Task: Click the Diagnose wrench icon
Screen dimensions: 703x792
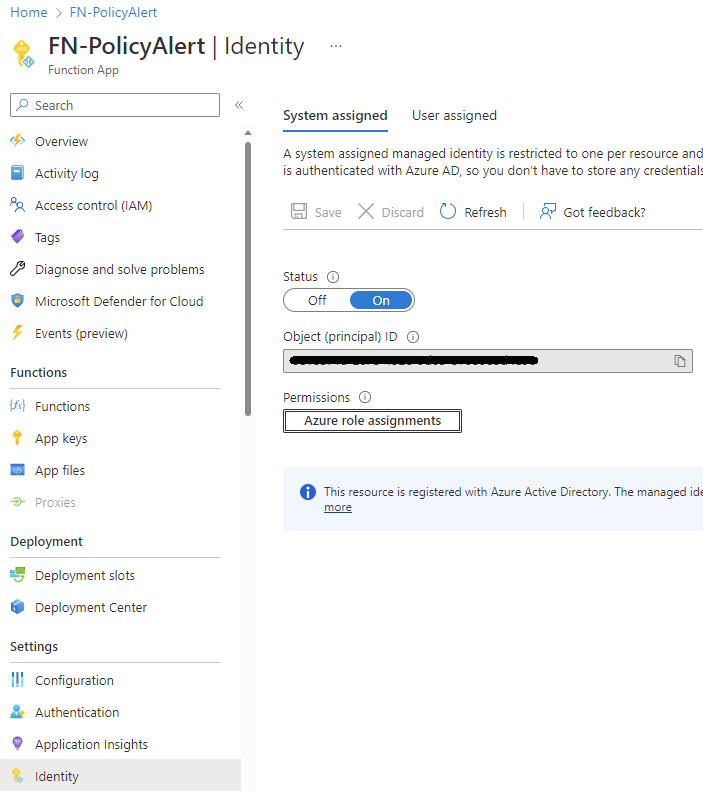Action: point(18,269)
